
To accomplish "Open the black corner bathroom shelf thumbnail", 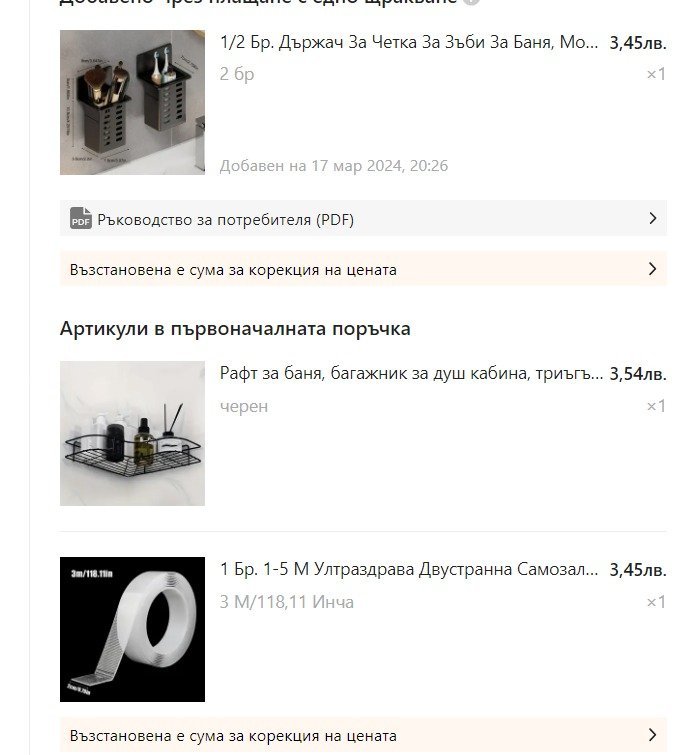I will pos(132,433).
